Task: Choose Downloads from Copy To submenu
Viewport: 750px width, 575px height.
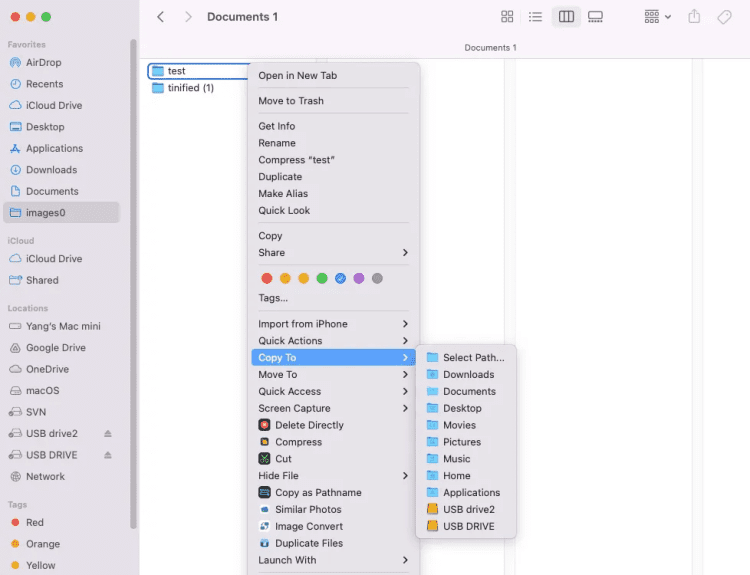Action: tap(468, 375)
